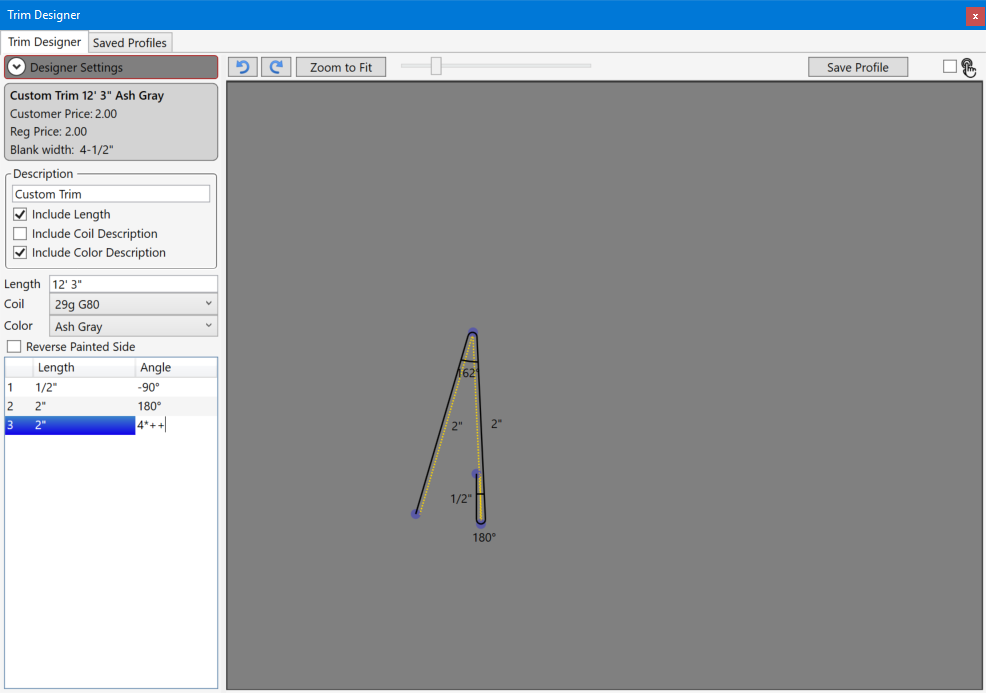This screenshot has height=693, width=986.
Task: Click the undo arrow icon
Action: click(x=242, y=67)
